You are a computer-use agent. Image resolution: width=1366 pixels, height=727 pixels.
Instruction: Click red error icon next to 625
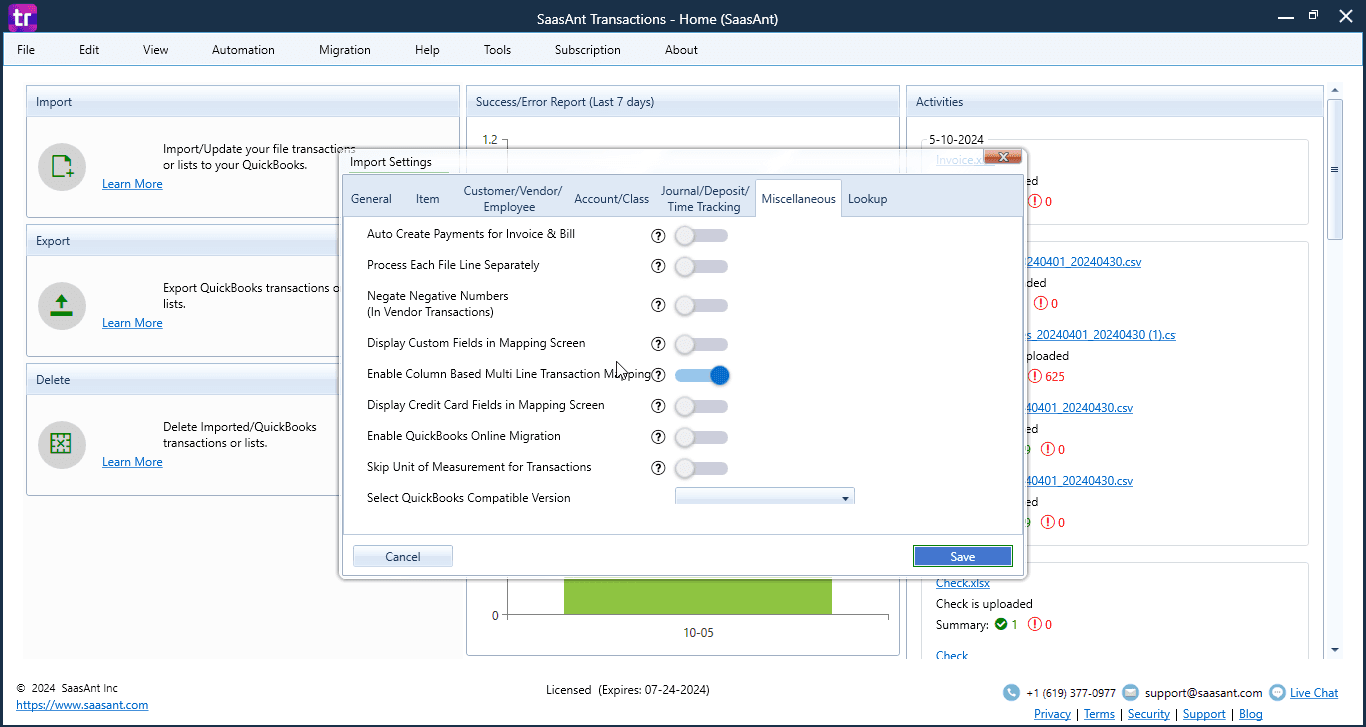pyautogui.click(x=1035, y=377)
